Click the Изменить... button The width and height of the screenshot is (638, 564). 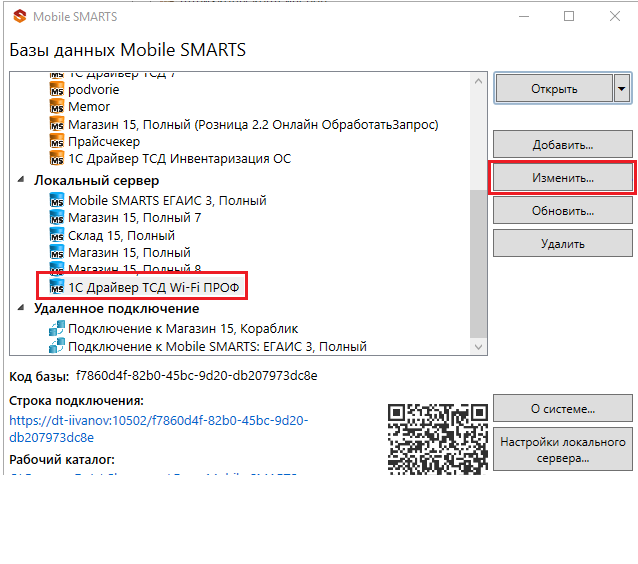tap(563, 177)
